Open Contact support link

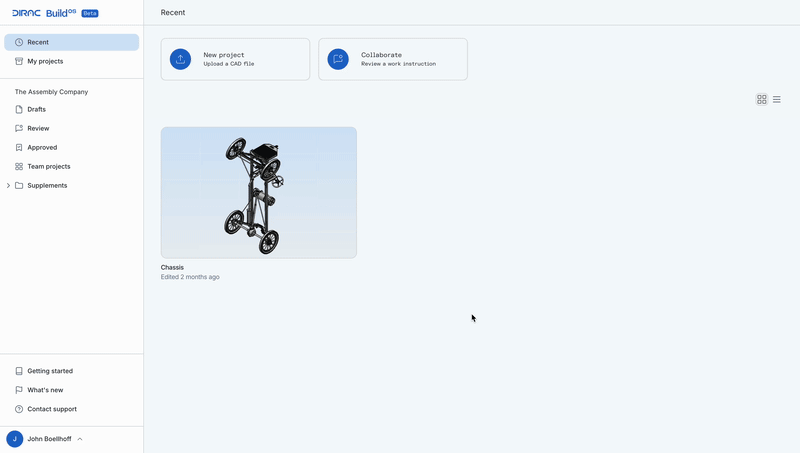pos(71,409)
